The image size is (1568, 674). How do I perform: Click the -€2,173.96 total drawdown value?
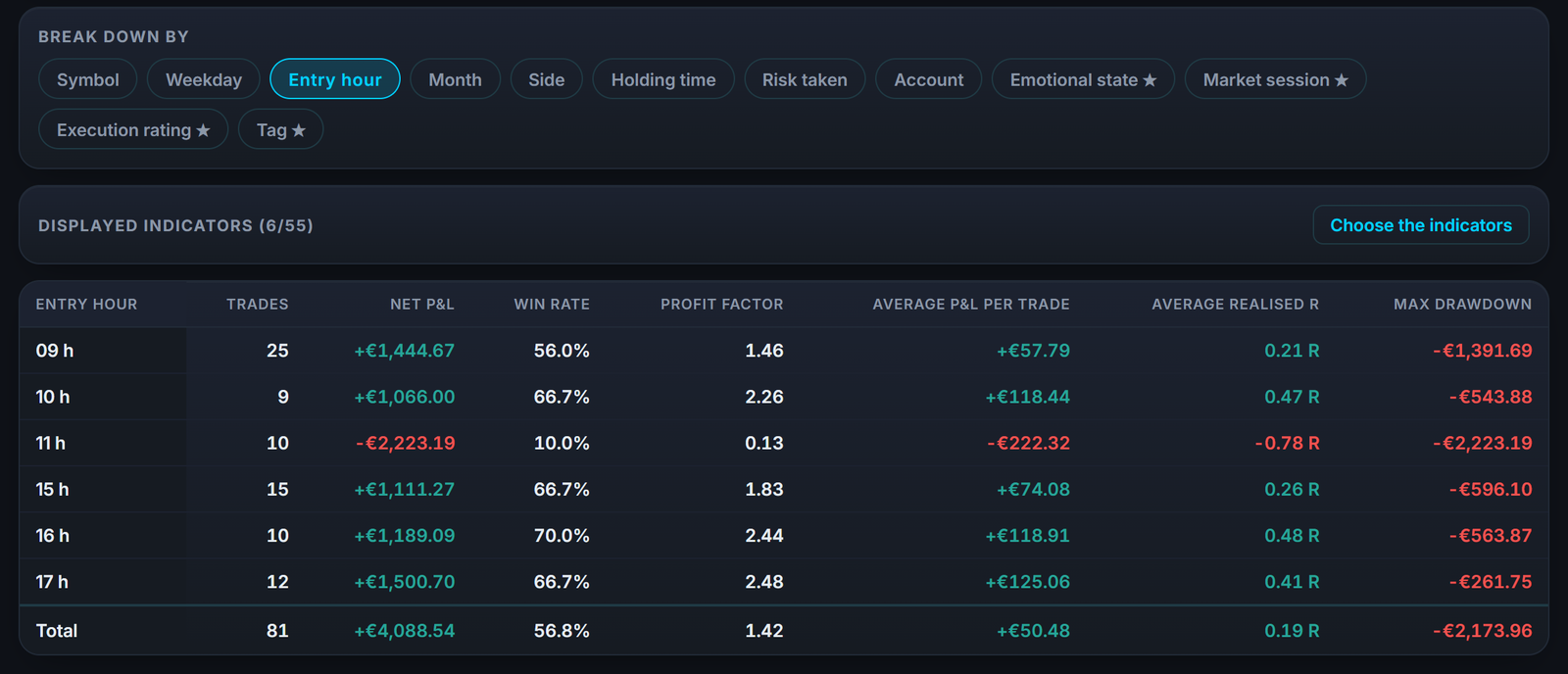[x=1483, y=631]
